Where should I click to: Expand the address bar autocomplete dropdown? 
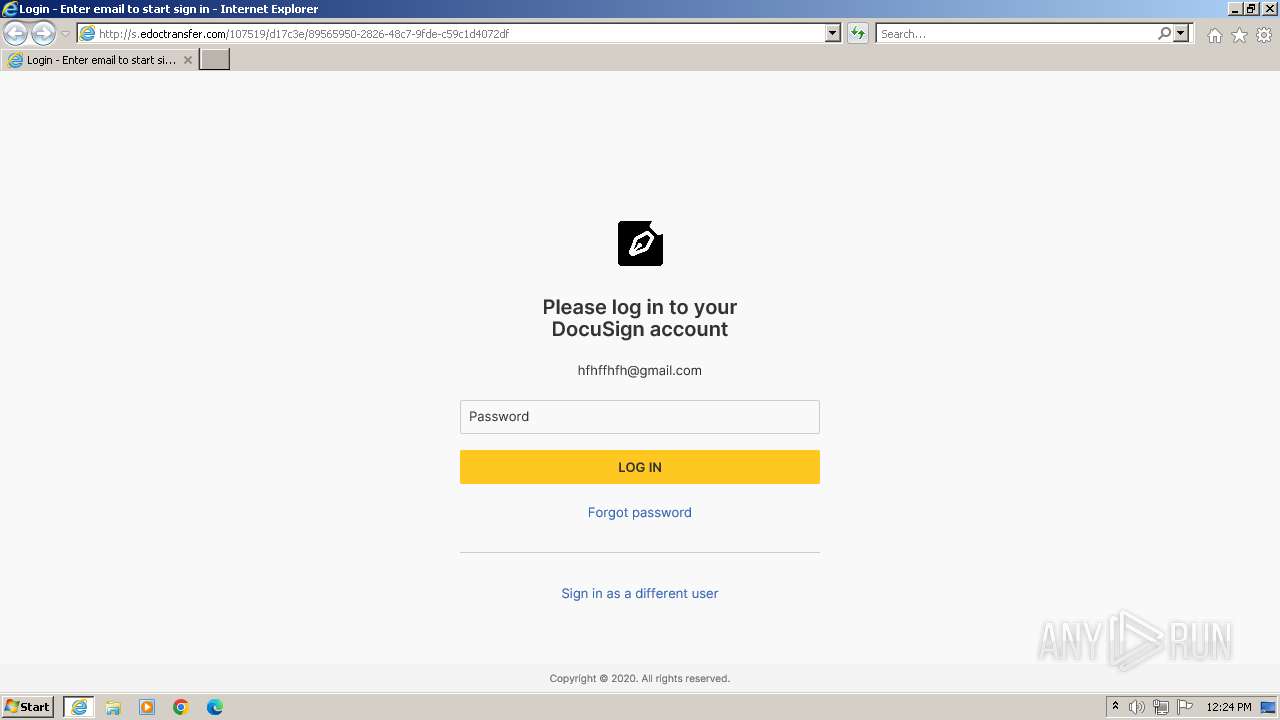(833, 34)
